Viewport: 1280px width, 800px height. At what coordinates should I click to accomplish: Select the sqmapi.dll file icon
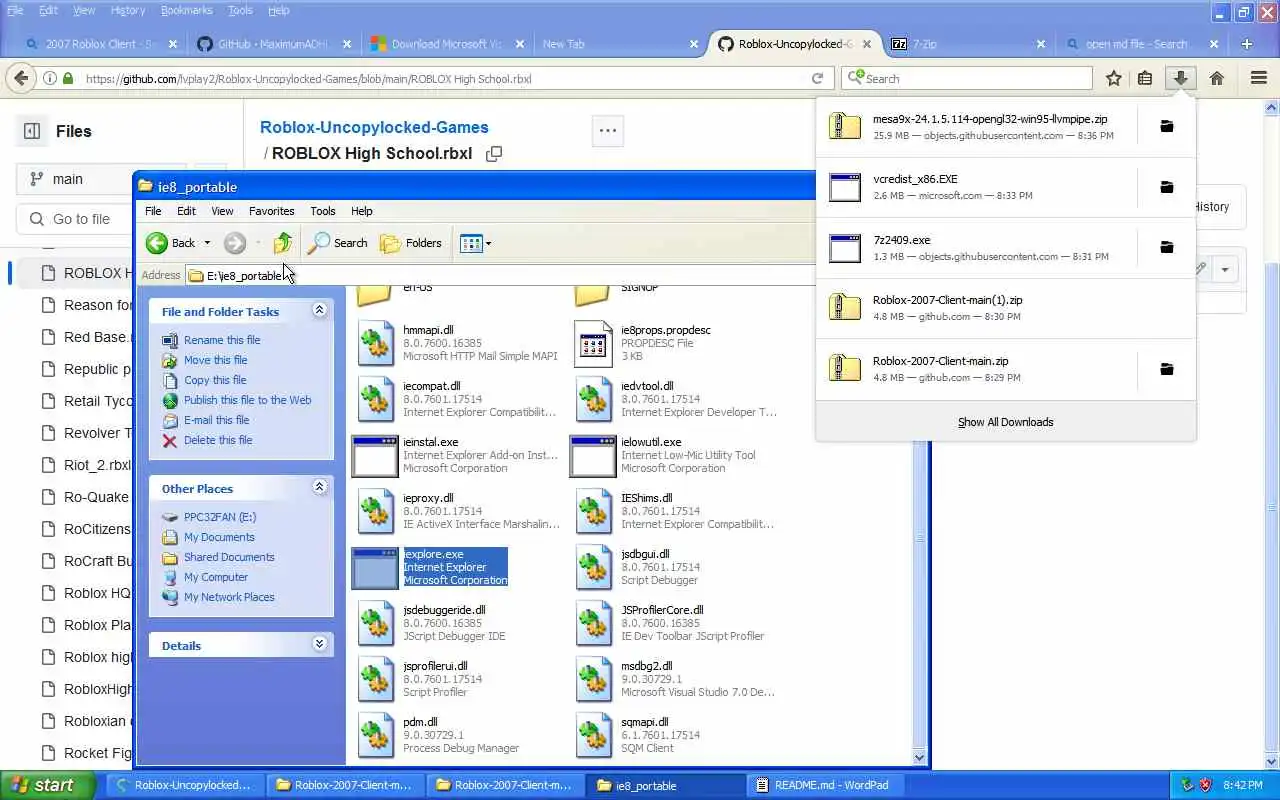[x=594, y=735]
